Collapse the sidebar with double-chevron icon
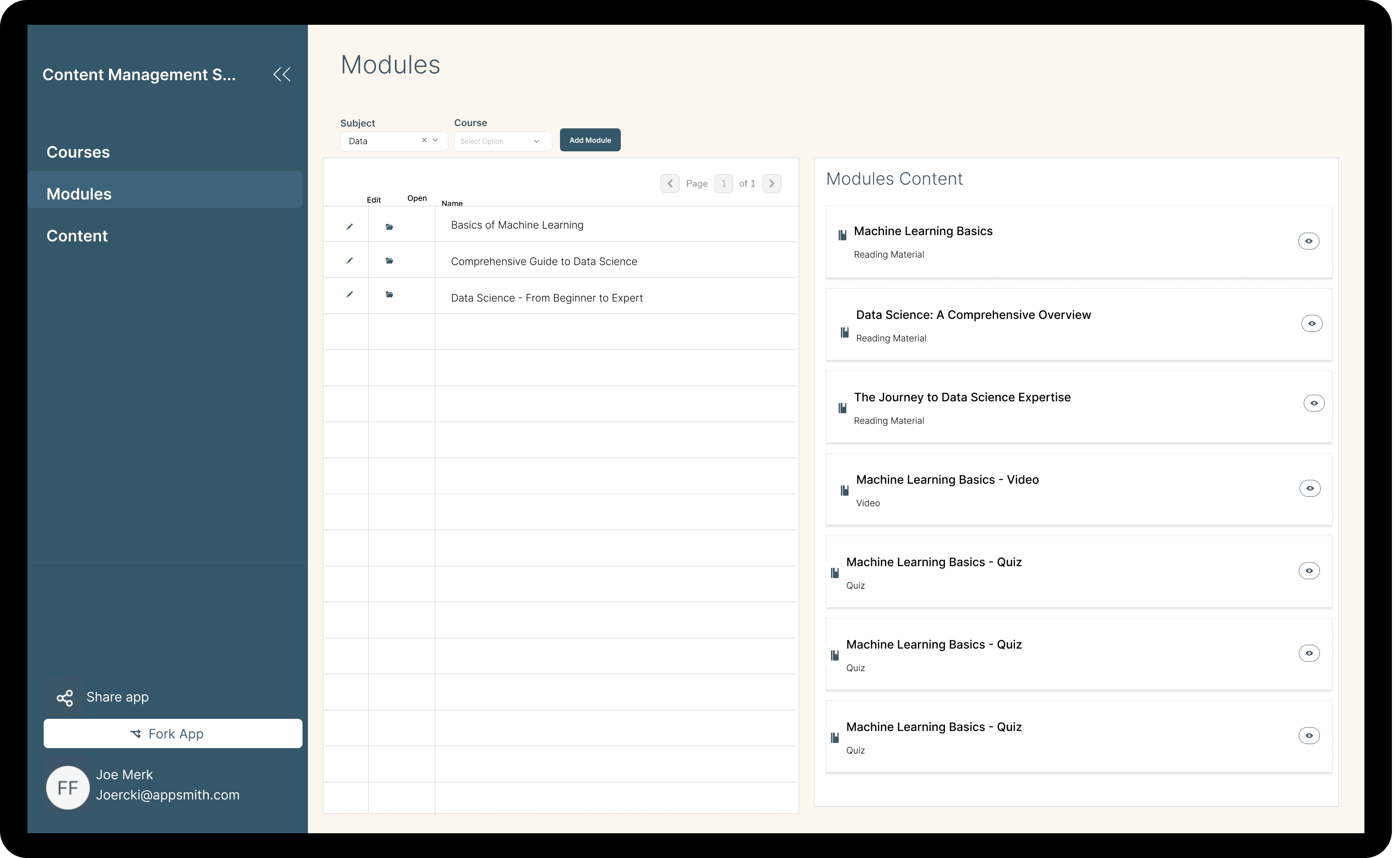This screenshot has height=858, width=1400. [282, 74]
